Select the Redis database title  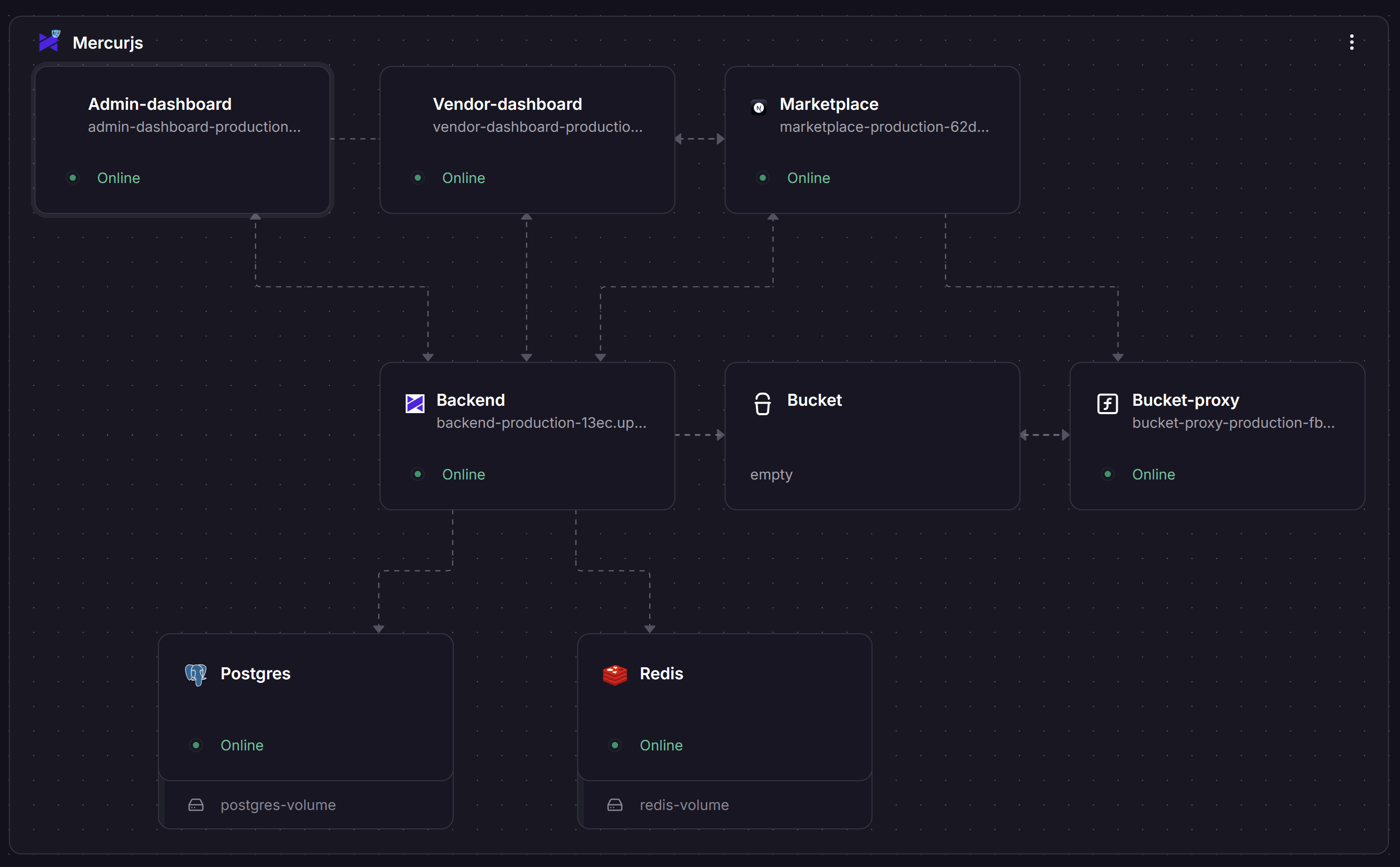coord(662,673)
